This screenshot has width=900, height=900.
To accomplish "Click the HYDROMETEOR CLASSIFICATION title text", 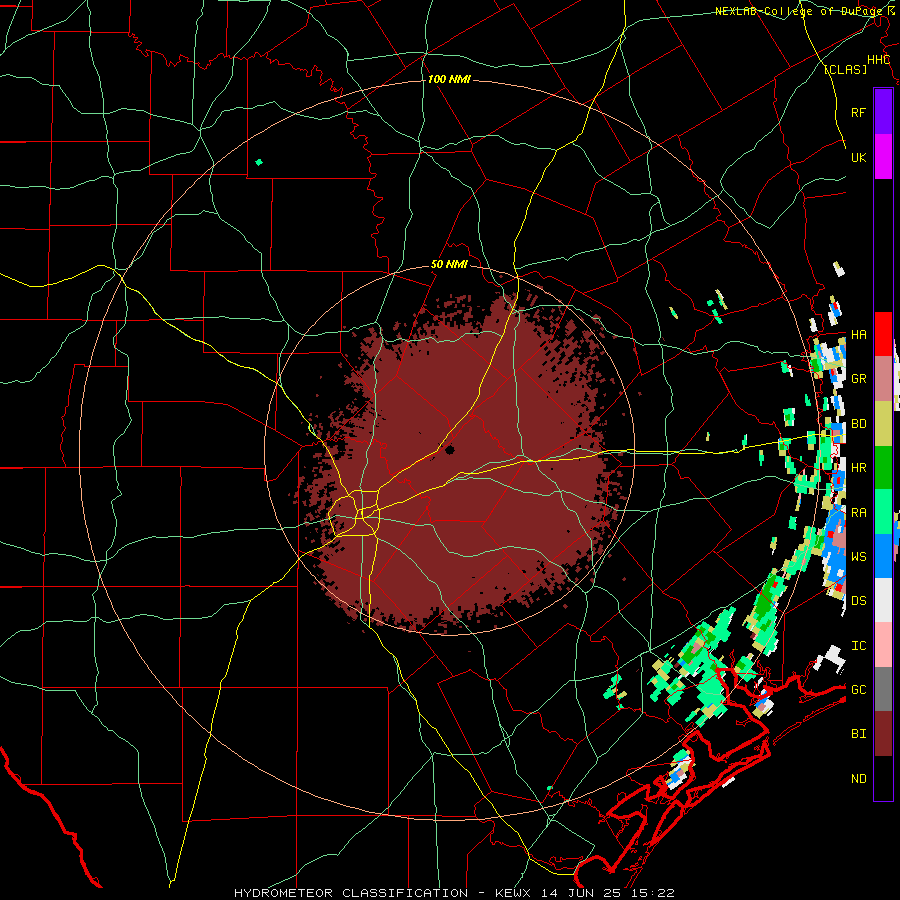I will pos(351,893).
